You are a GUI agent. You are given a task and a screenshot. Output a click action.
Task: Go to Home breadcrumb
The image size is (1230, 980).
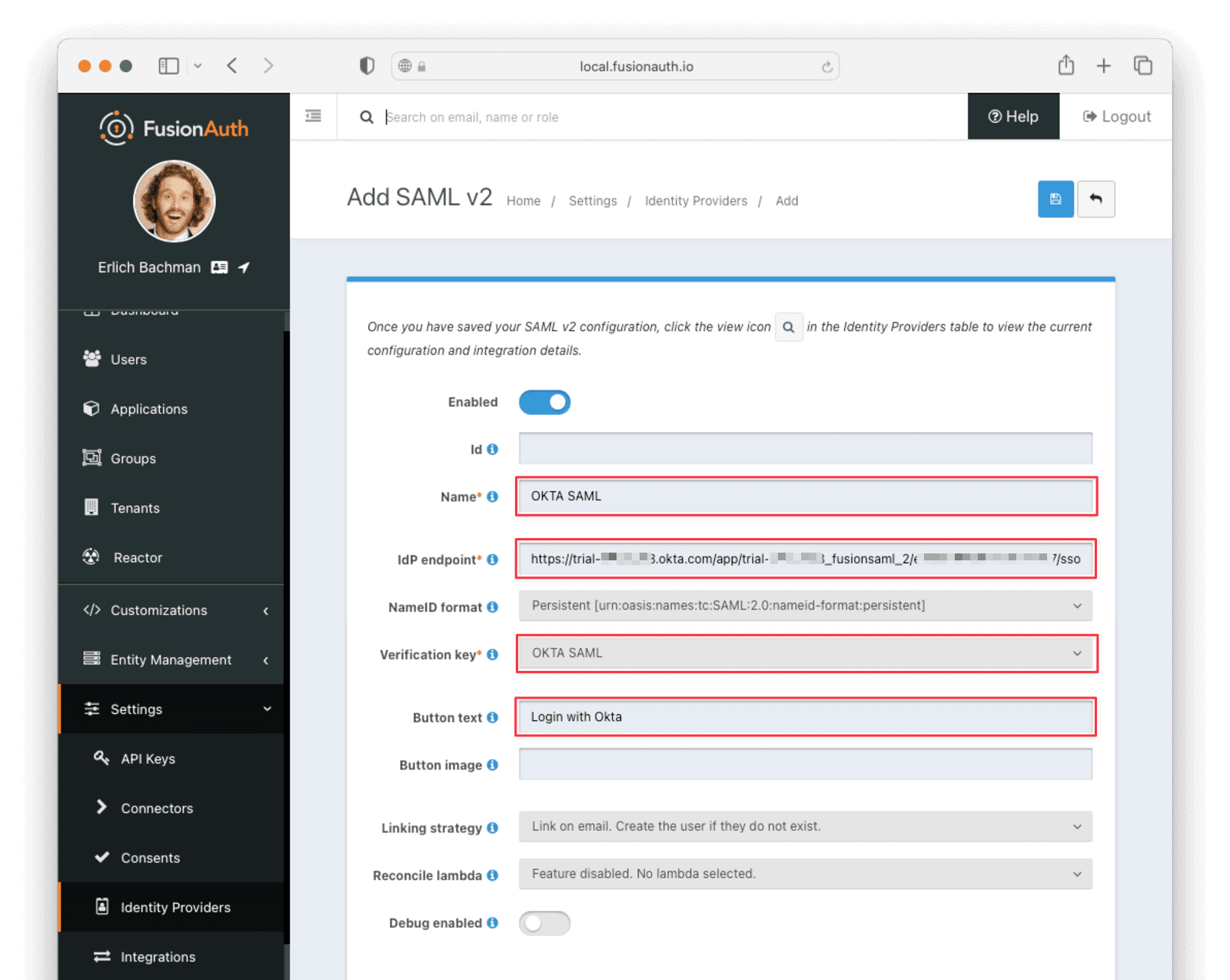pos(524,201)
